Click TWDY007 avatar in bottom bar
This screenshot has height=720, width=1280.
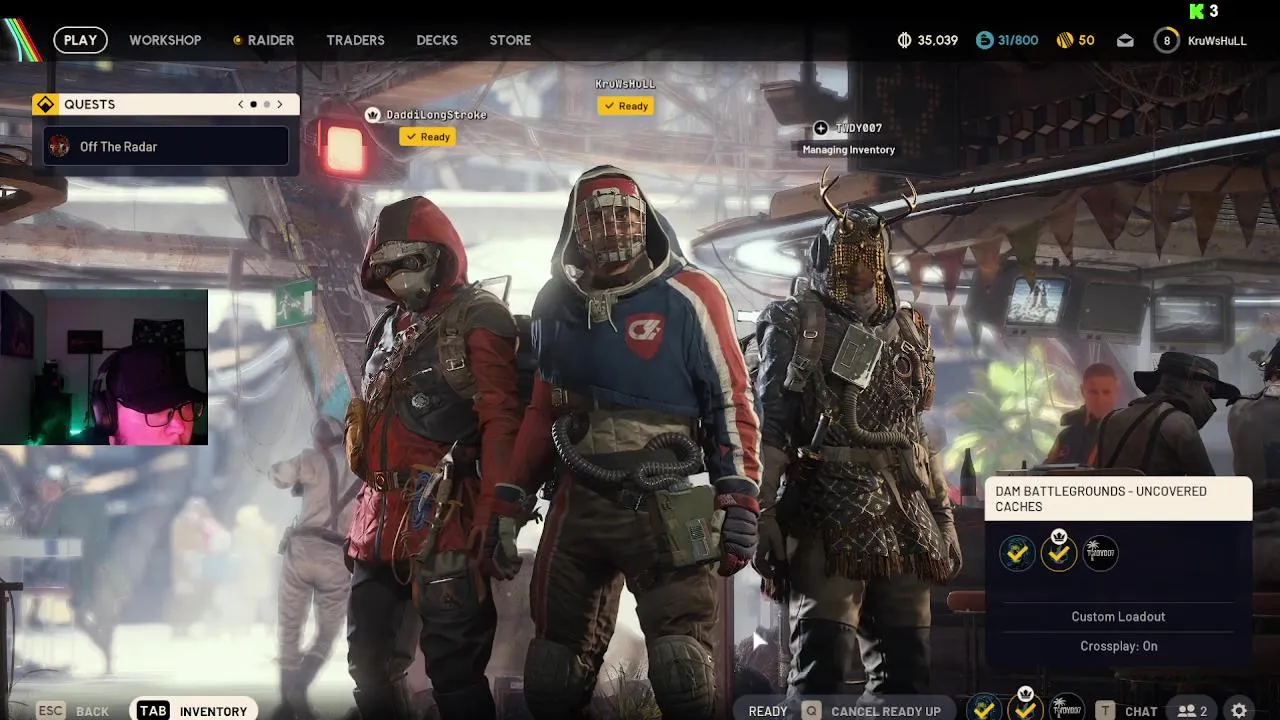point(1066,709)
